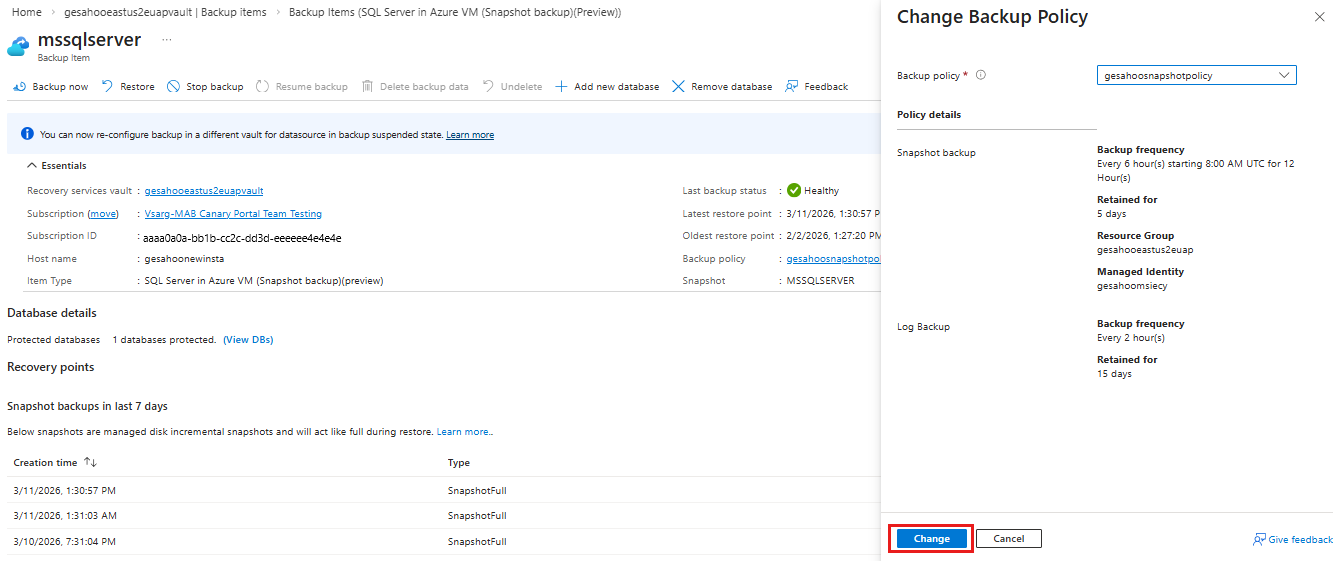The width and height of the screenshot is (1333, 561).
Task: Click the Creation time column header
Action: (45, 463)
